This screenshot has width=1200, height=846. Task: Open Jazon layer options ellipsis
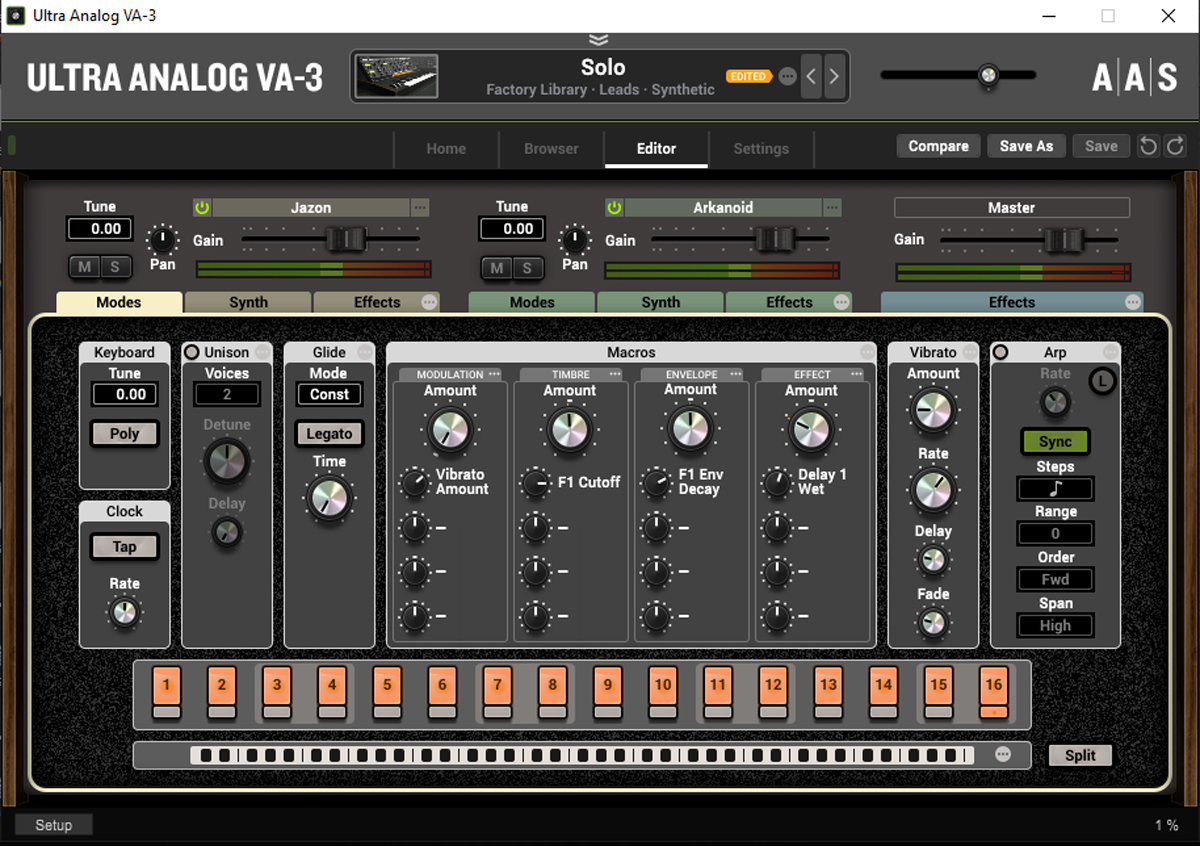pyautogui.click(x=420, y=208)
